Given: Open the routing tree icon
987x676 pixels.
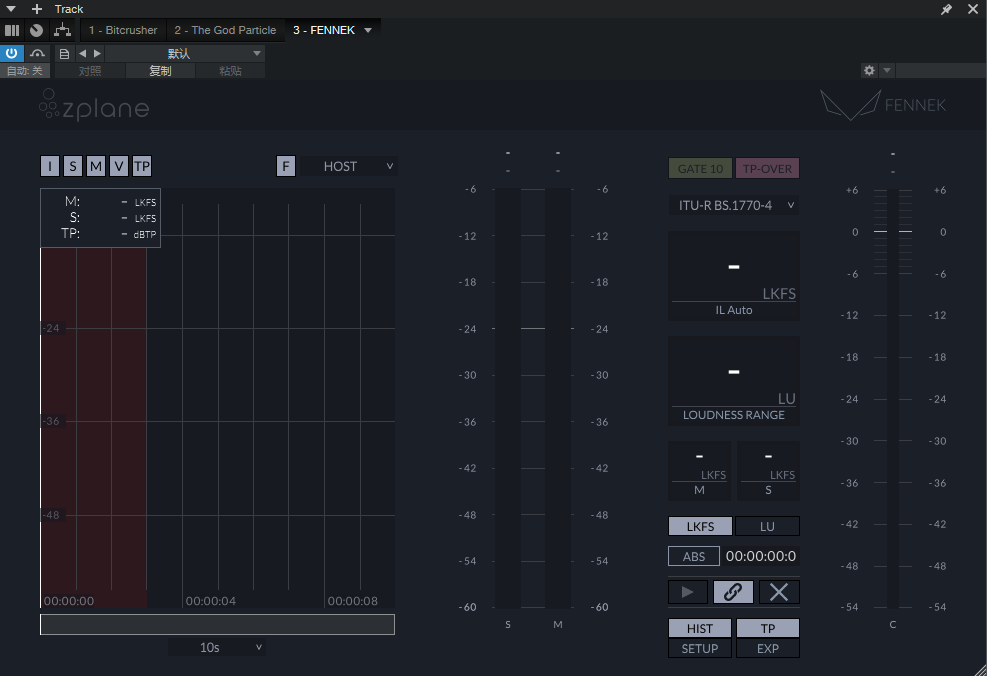Looking at the screenshot, I should (62, 30).
